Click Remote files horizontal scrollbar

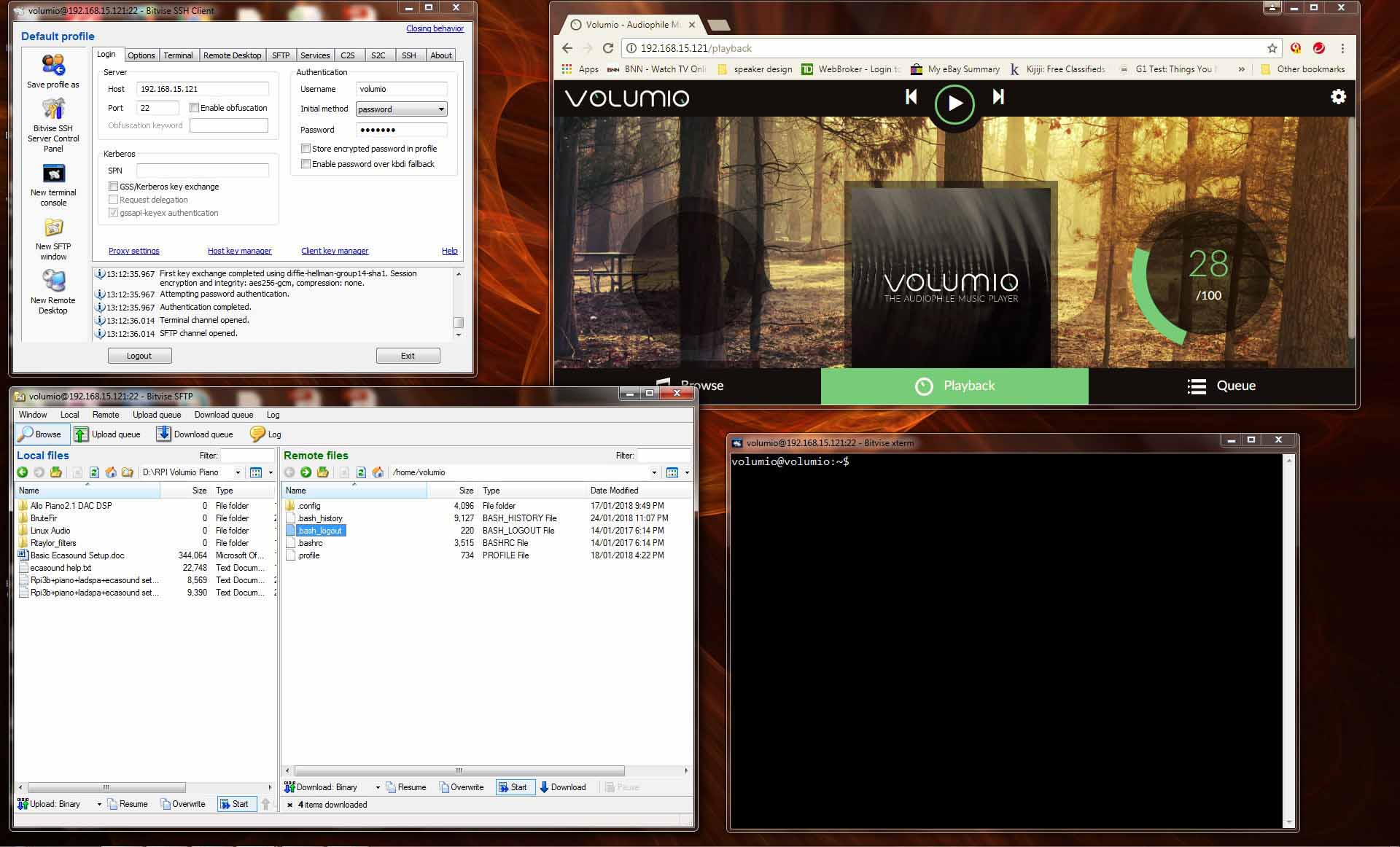[x=459, y=770]
